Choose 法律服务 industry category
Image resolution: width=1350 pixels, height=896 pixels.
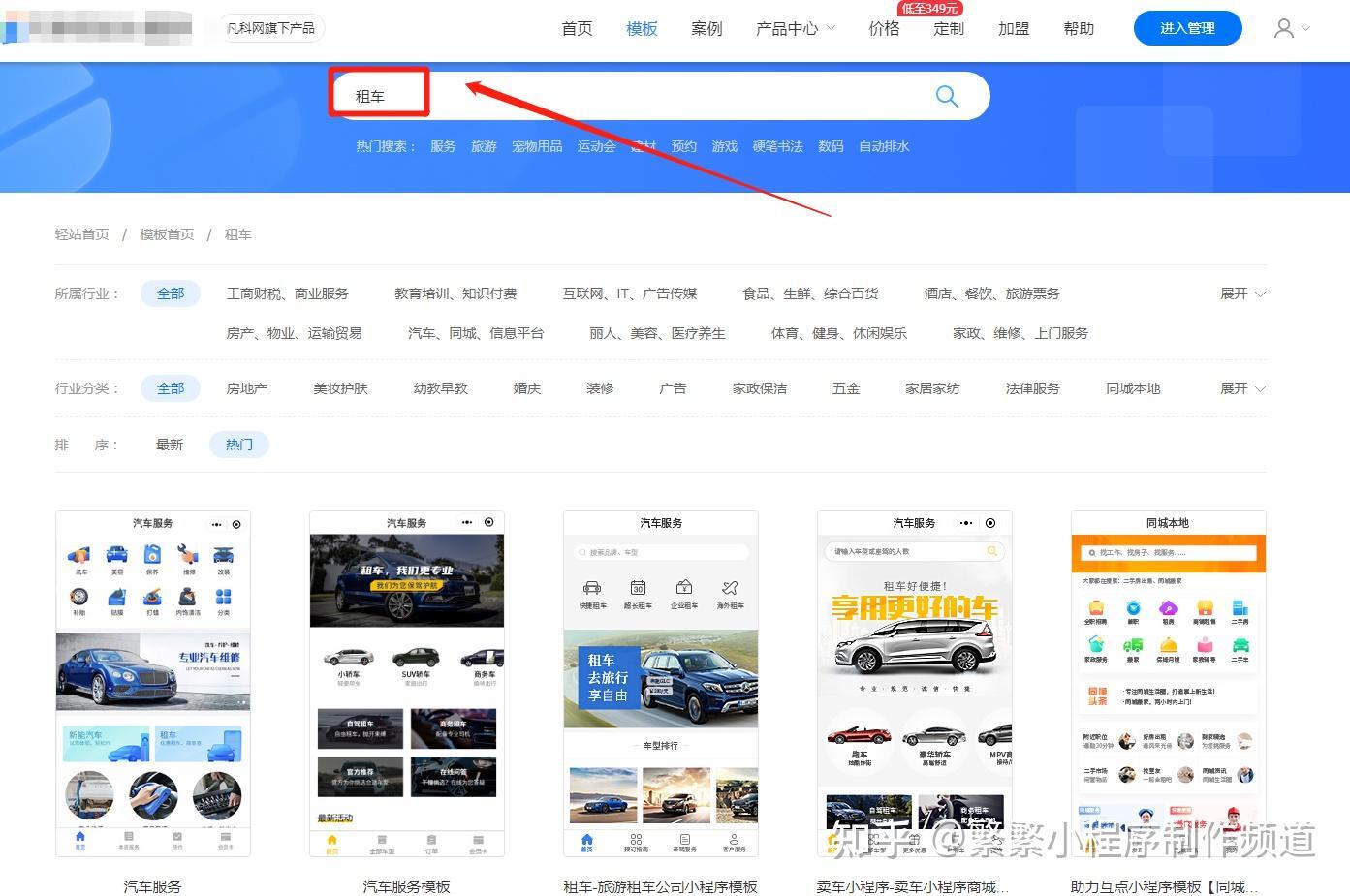(1033, 388)
